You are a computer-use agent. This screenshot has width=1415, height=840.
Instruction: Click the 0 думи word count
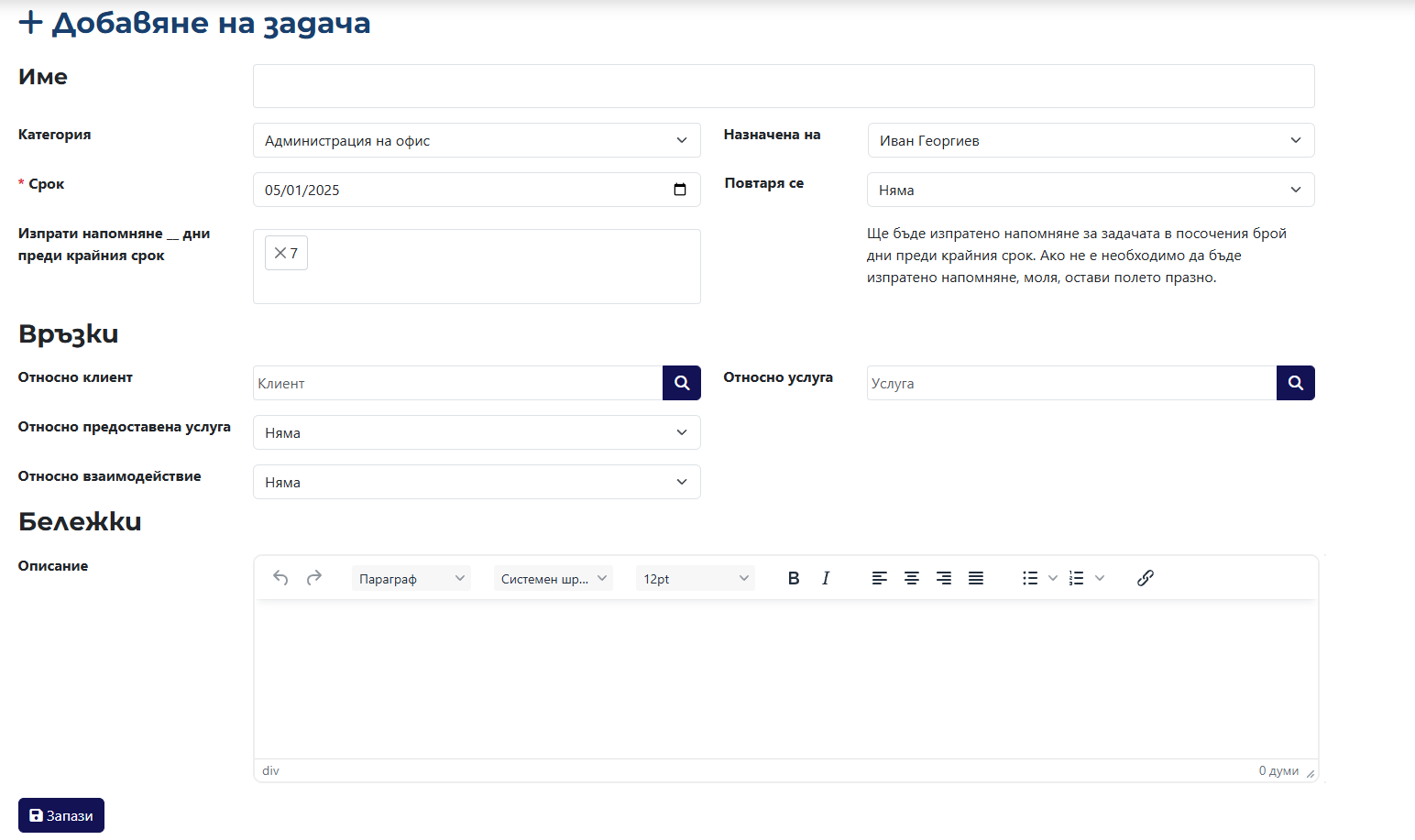point(1278,770)
